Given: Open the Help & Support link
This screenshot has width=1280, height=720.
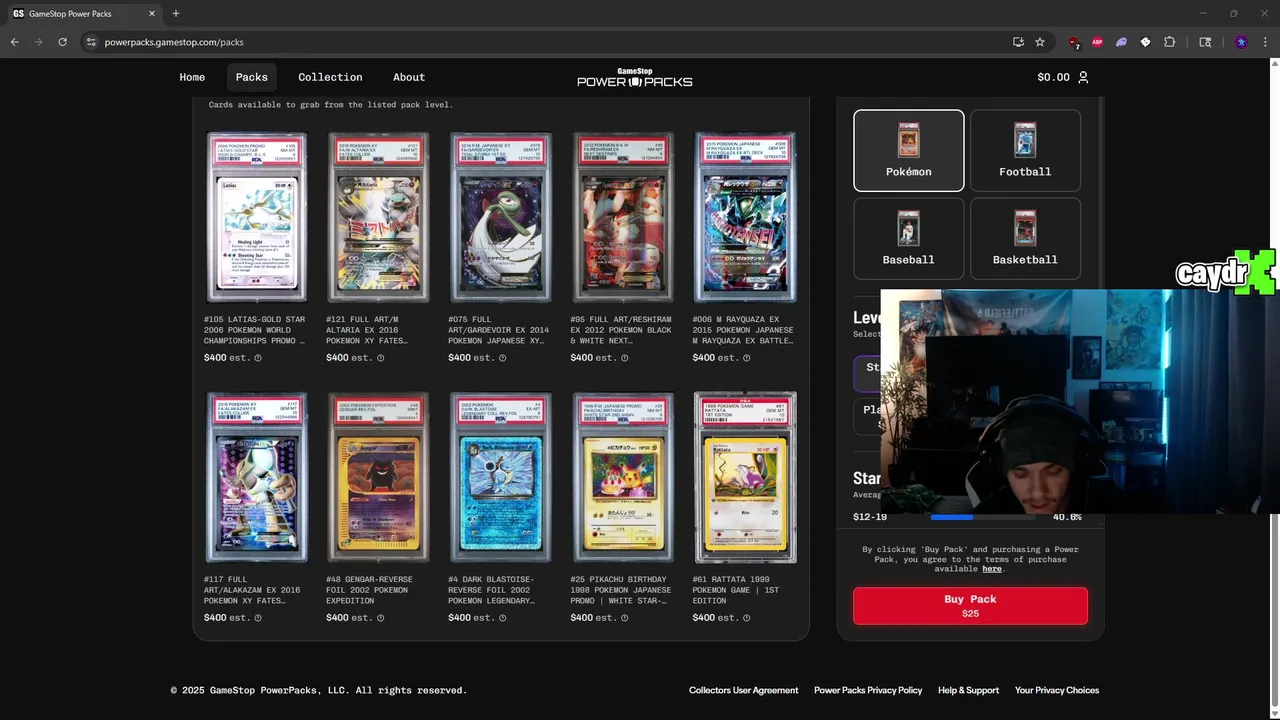Looking at the screenshot, I should click(968, 690).
